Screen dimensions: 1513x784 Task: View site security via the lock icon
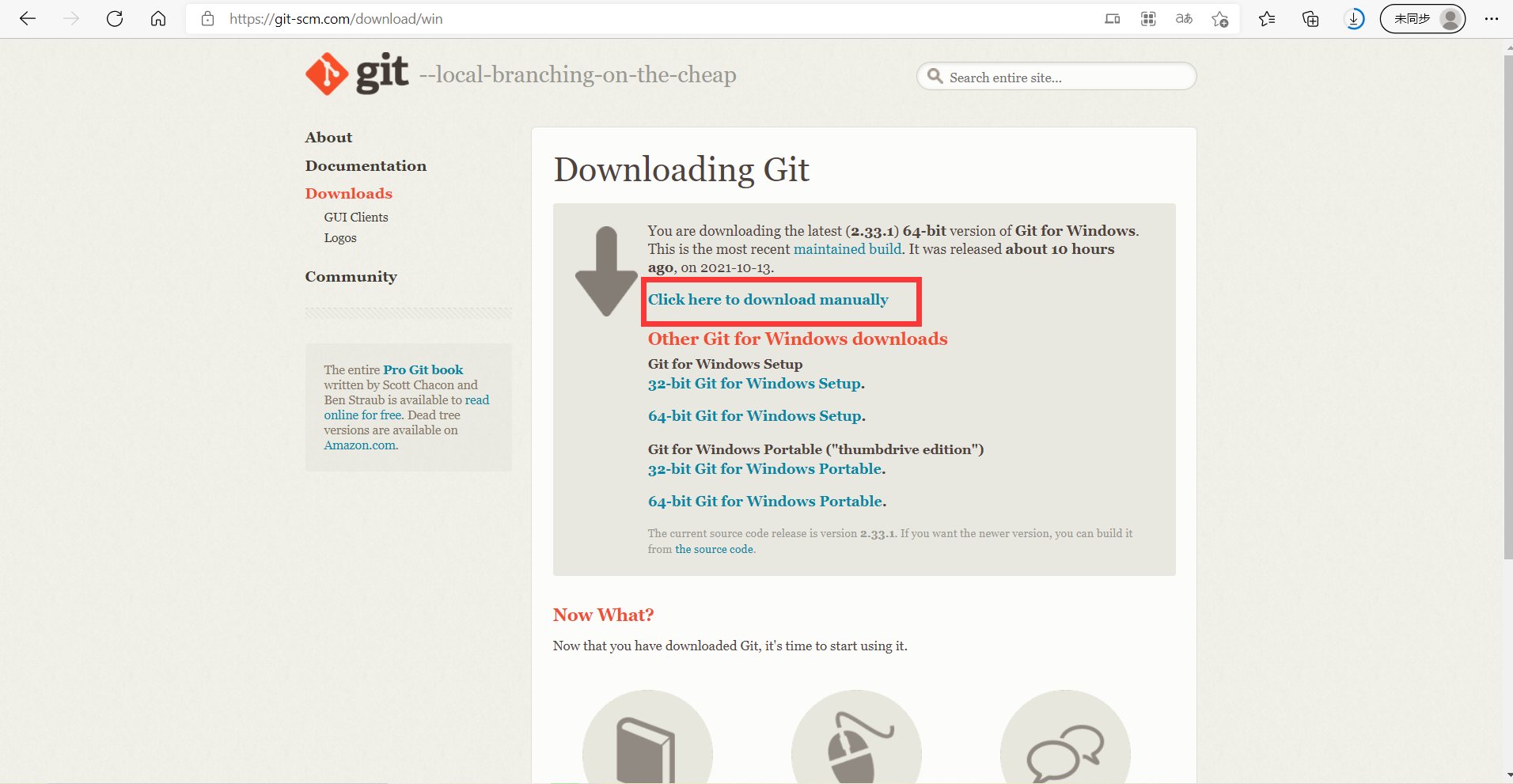coord(208,19)
